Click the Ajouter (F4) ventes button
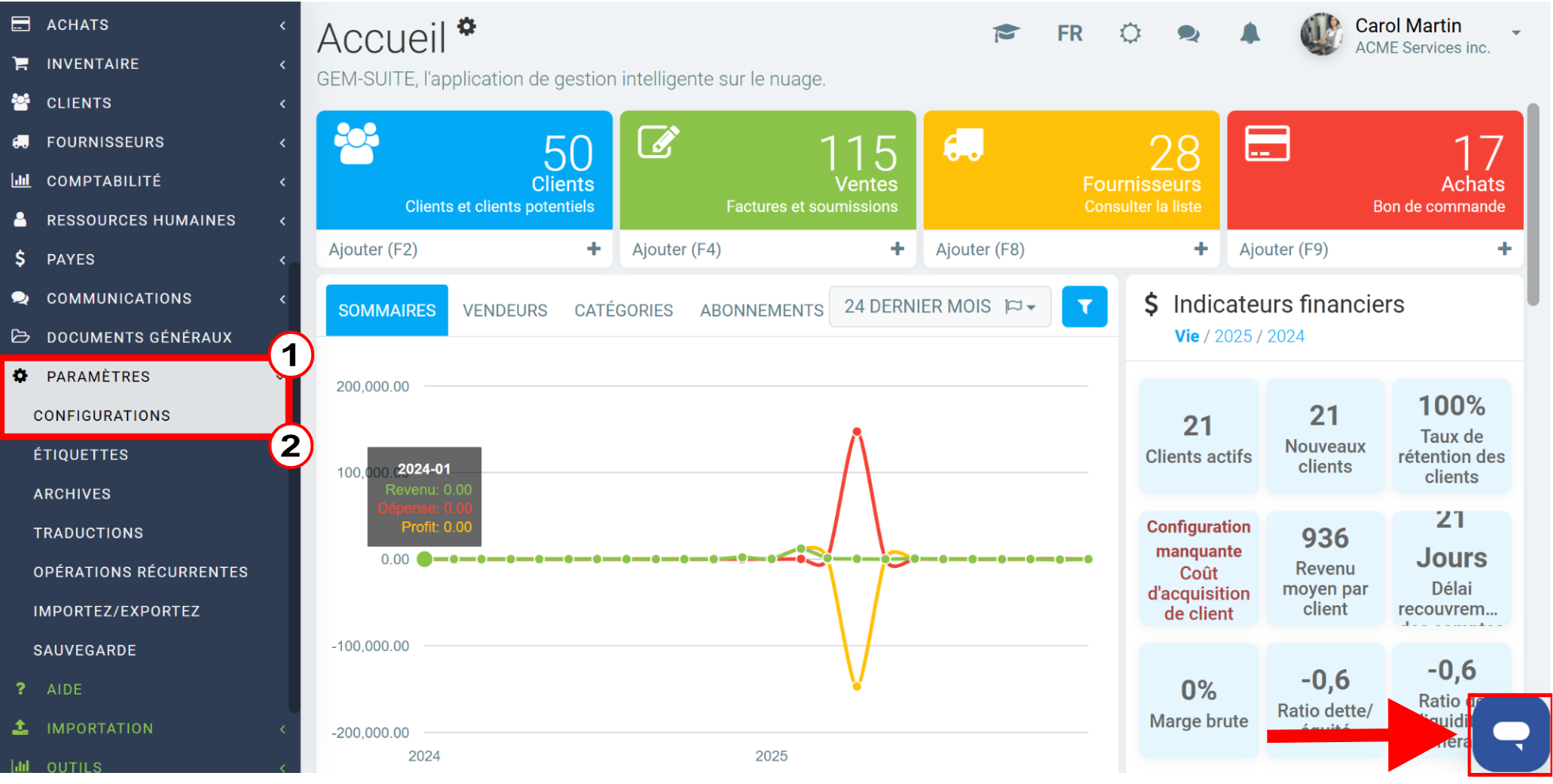Image resolution: width=1553 pixels, height=784 pixels. click(768, 249)
